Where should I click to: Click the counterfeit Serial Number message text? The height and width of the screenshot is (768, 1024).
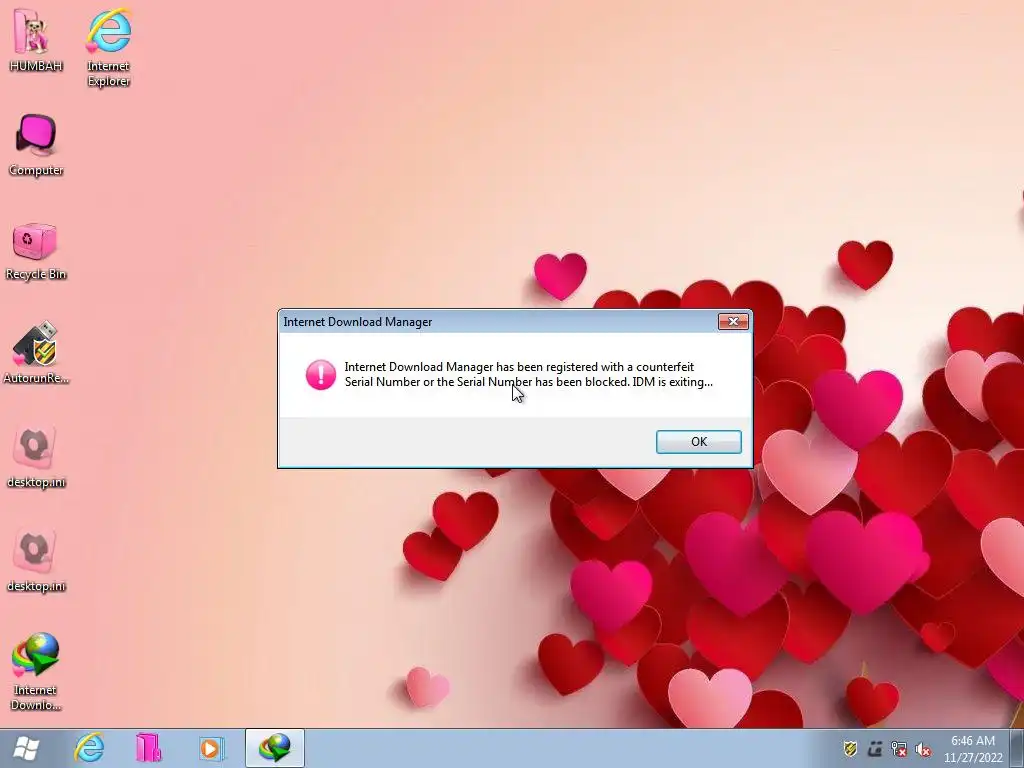point(528,374)
